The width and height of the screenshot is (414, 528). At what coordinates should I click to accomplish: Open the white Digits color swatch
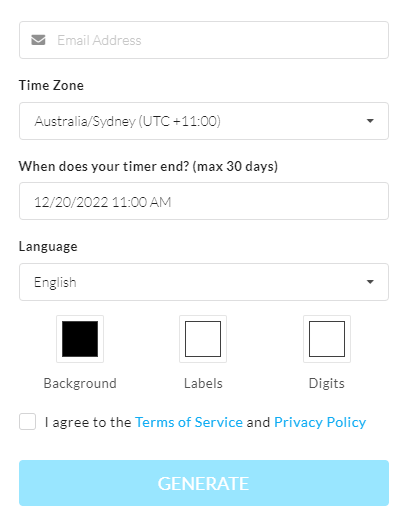327,339
